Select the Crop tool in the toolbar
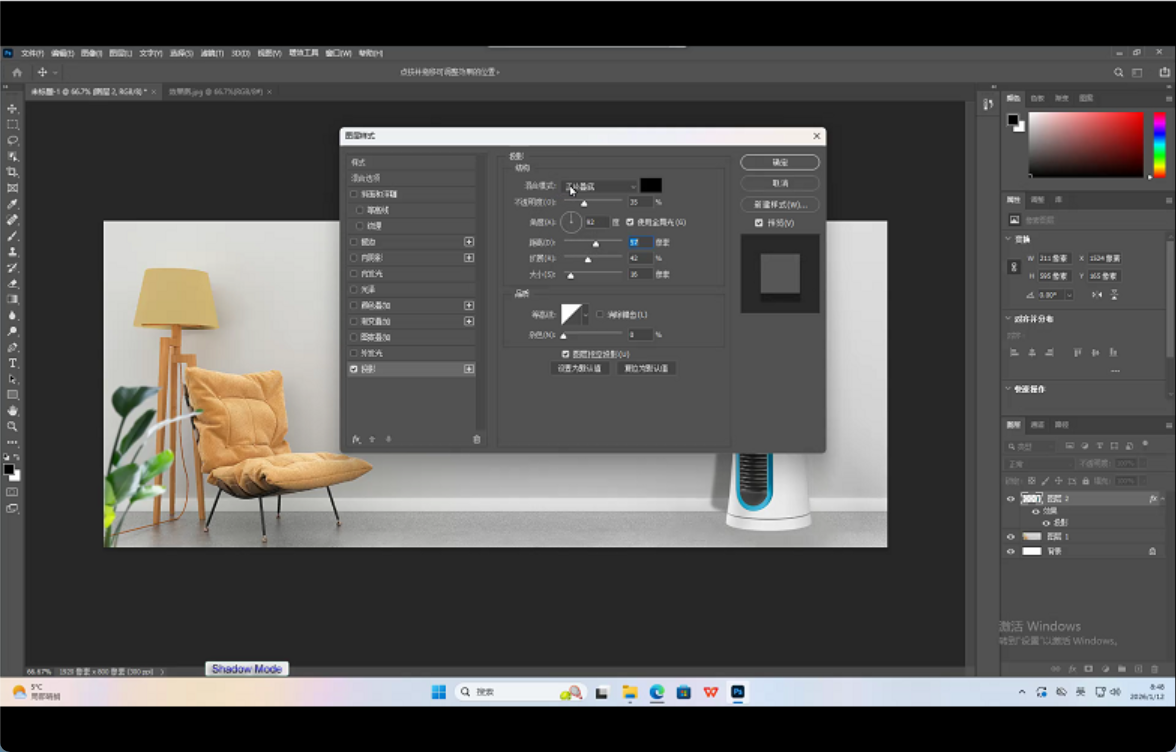Image resolution: width=1176 pixels, height=752 pixels. pyautogui.click(x=12, y=172)
